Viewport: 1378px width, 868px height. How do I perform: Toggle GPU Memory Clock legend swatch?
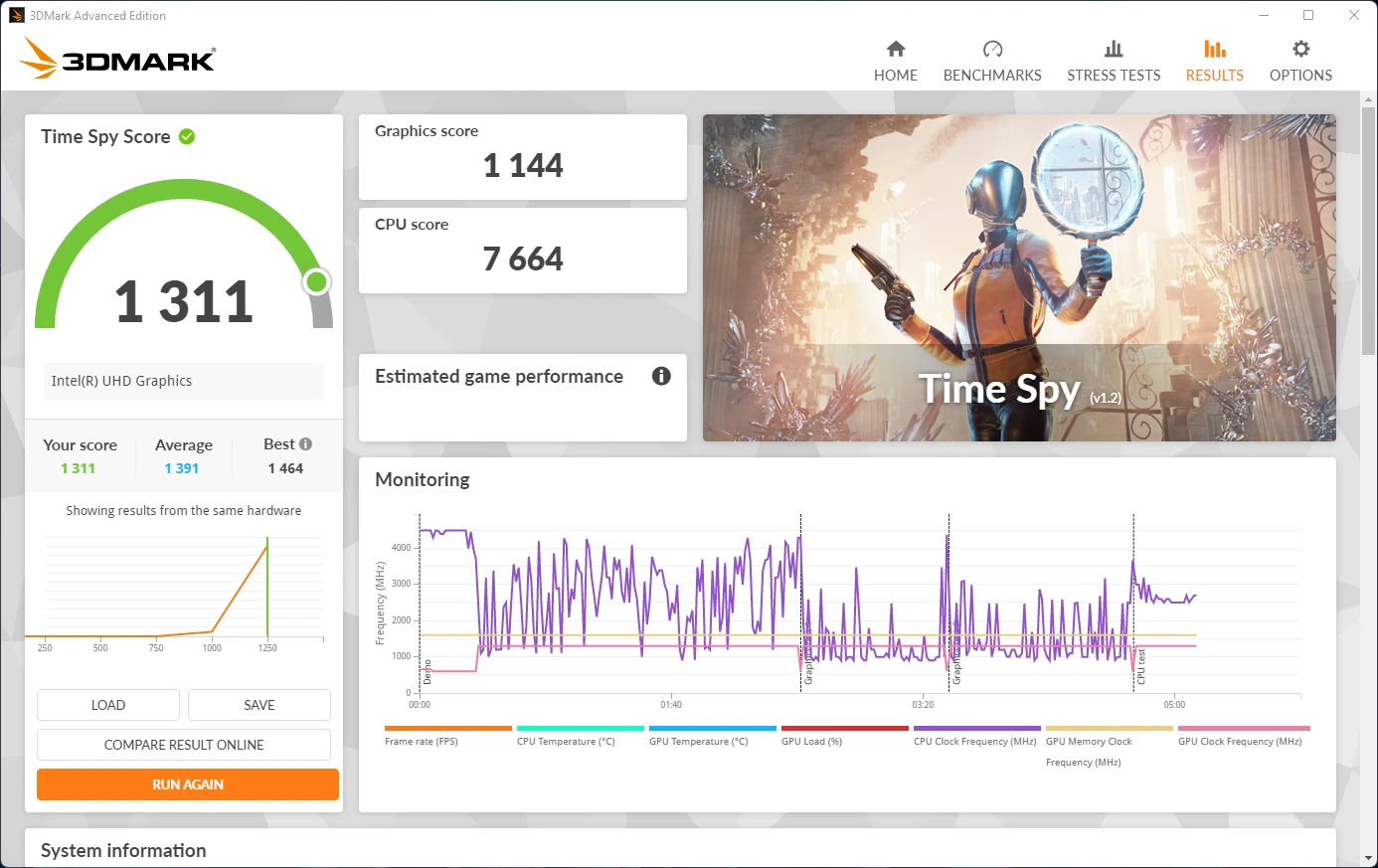click(1110, 728)
